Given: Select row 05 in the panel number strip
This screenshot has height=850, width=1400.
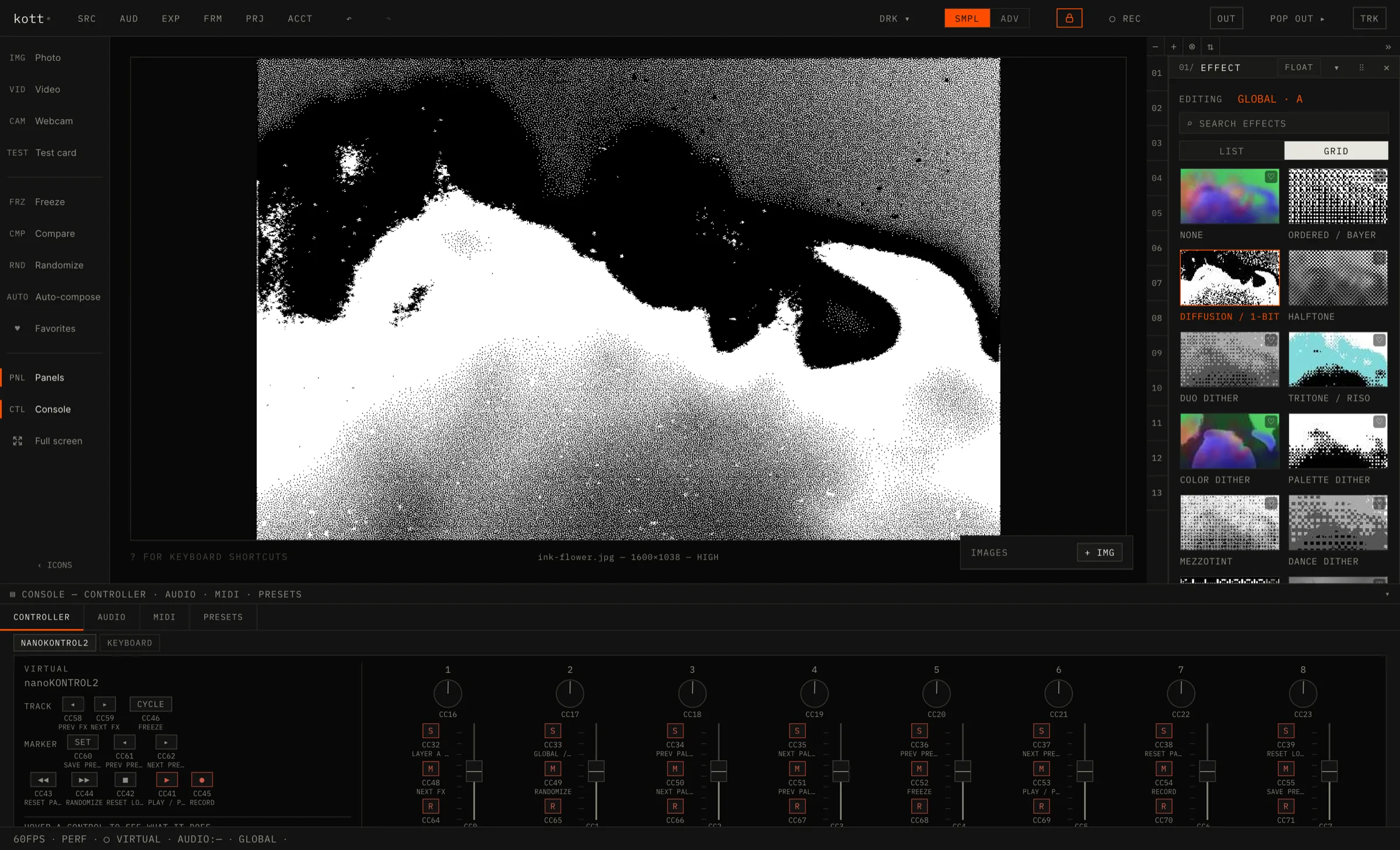Looking at the screenshot, I should pyautogui.click(x=1157, y=214).
